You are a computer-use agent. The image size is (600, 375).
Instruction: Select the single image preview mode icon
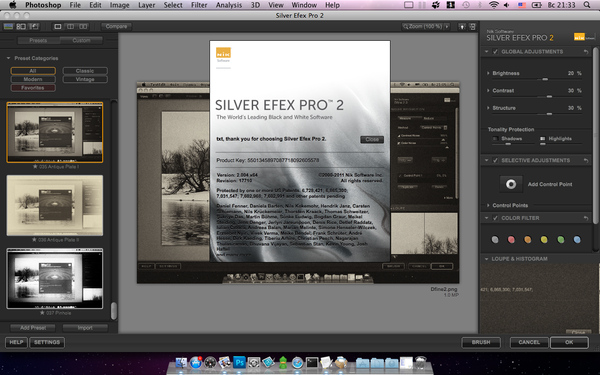[58, 27]
